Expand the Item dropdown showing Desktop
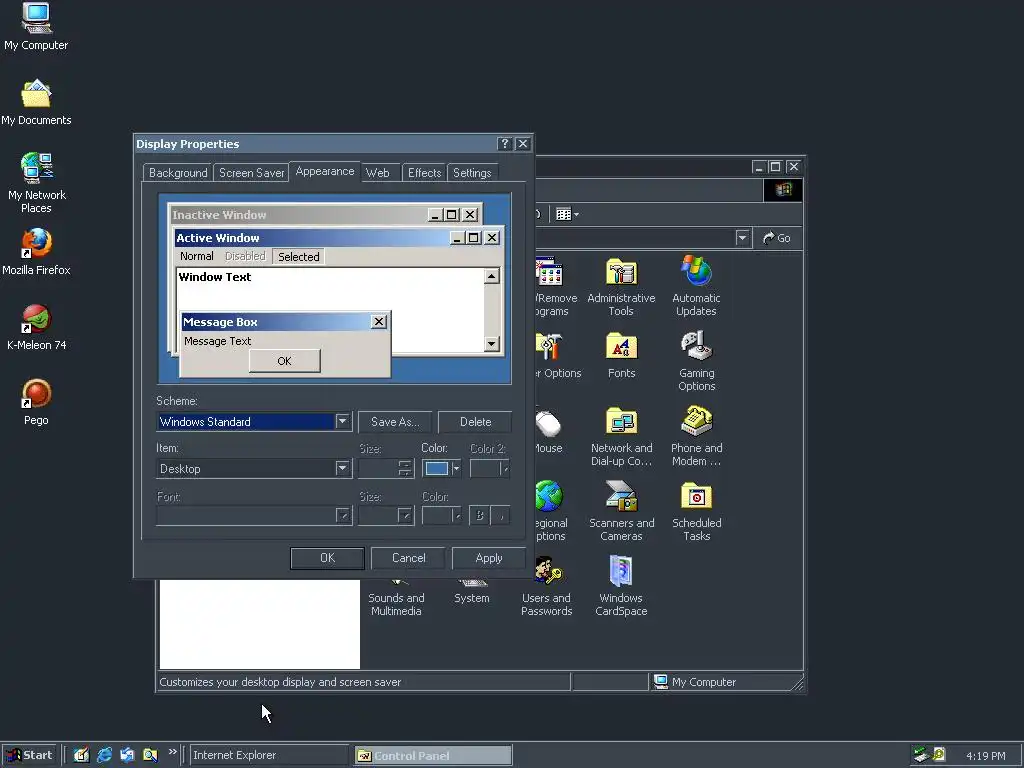Image resolution: width=1024 pixels, height=768 pixels. point(342,468)
